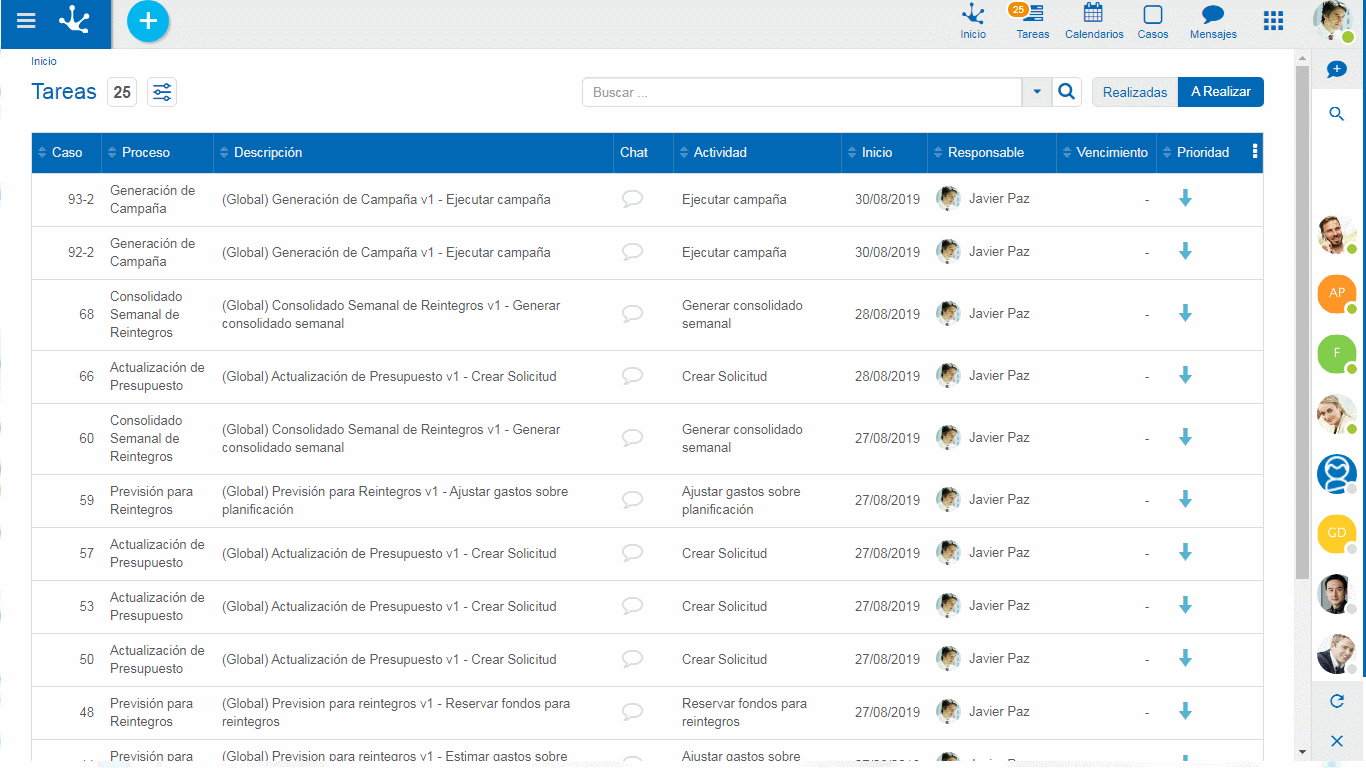Open Mensajes chat bubble icon
This screenshot has height=768, width=1366.
pos(1212,21)
